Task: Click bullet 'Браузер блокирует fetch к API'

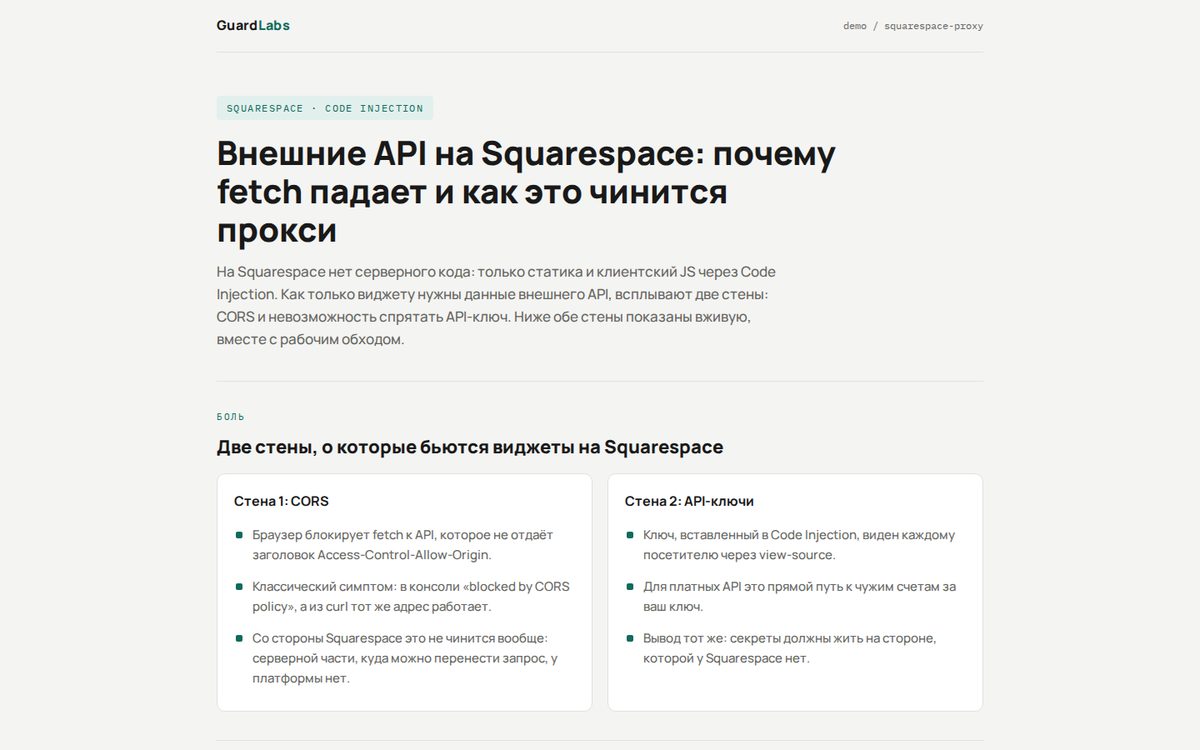Action: click(x=404, y=545)
